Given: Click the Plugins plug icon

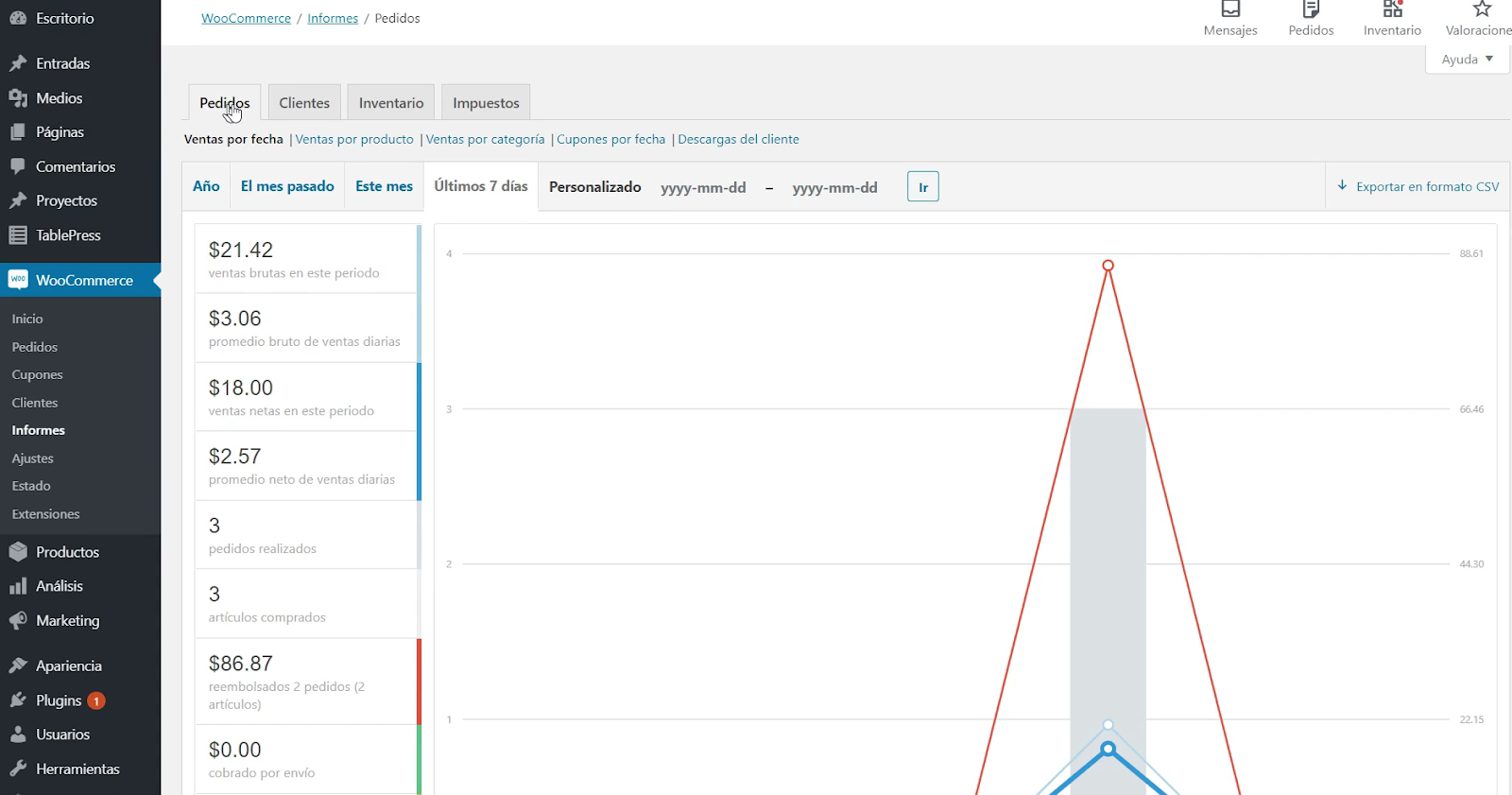Looking at the screenshot, I should pos(17,700).
